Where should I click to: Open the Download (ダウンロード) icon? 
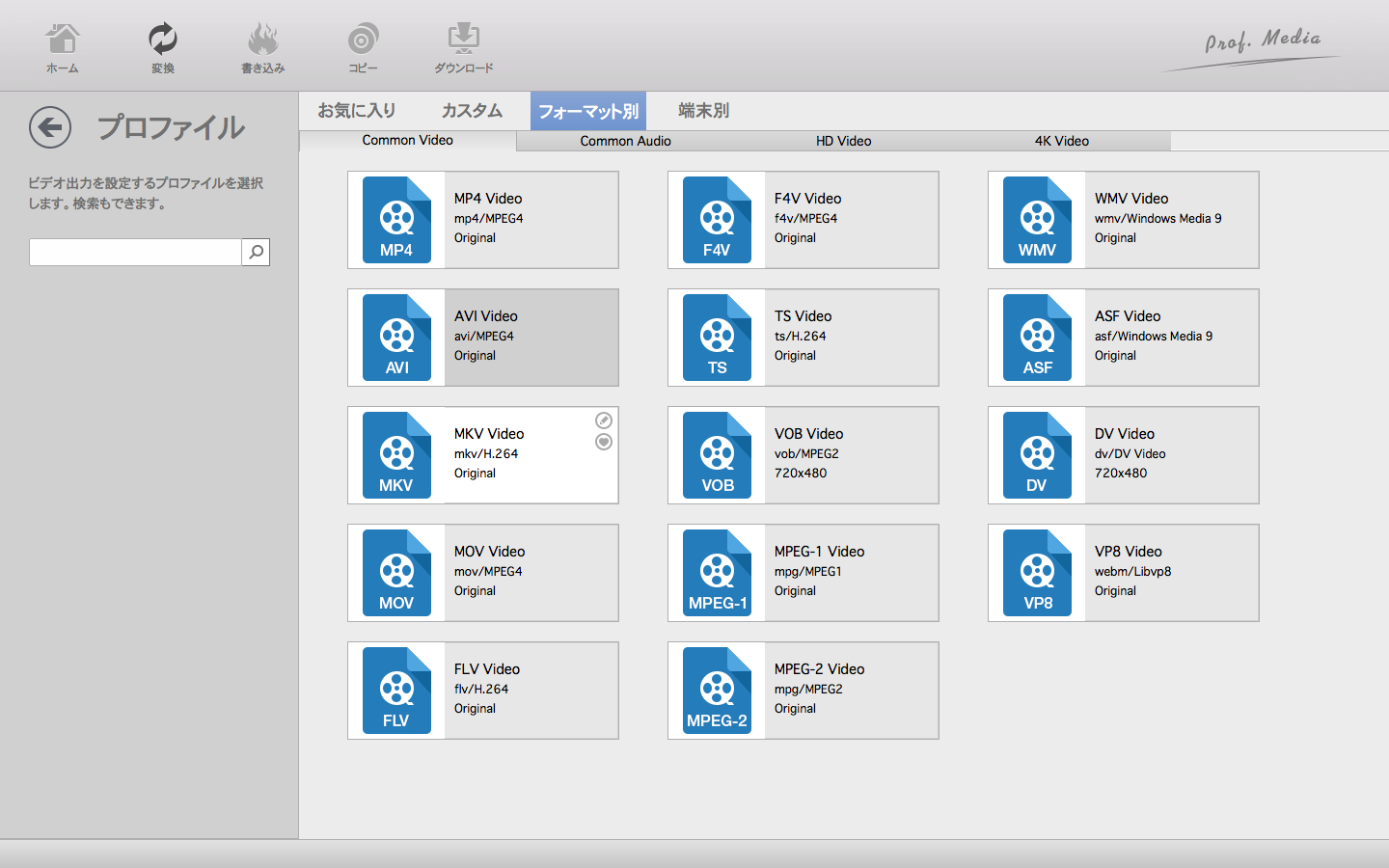point(463,47)
